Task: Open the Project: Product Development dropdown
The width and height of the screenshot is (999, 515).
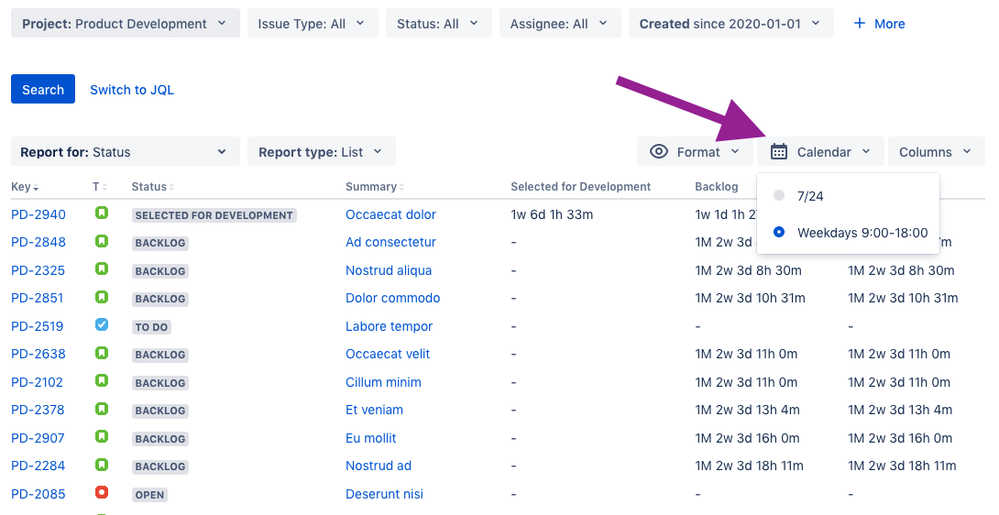Action: click(125, 24)
